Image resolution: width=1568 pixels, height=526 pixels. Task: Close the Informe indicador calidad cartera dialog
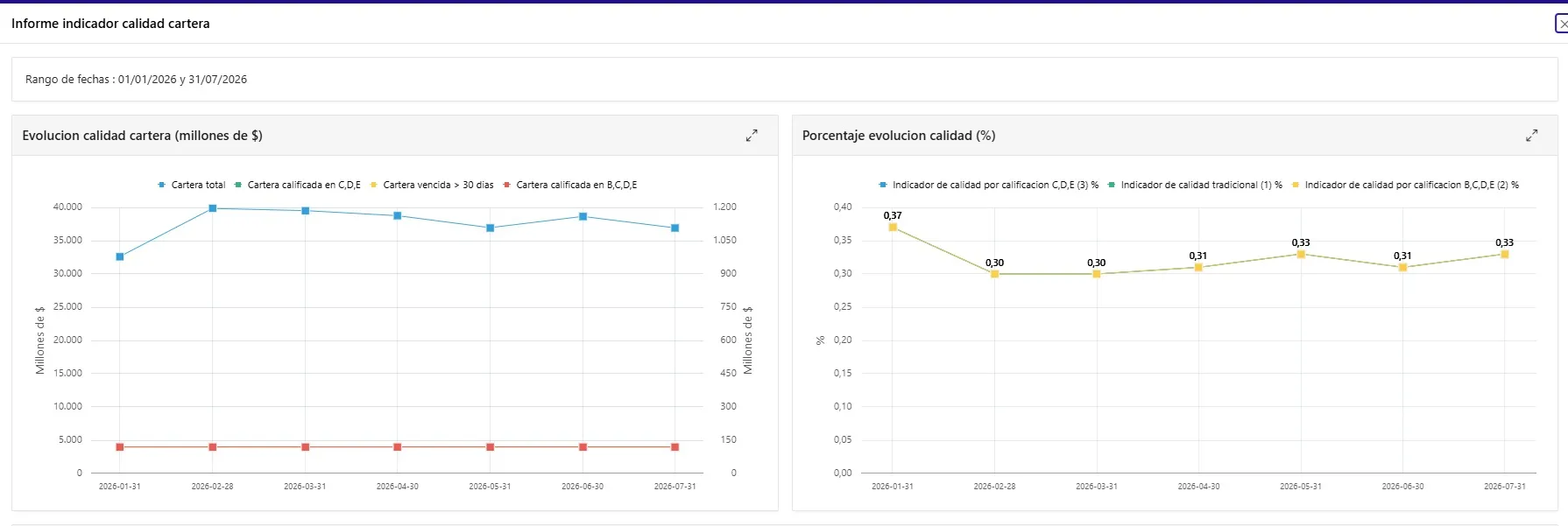[x=1562, y=24]
